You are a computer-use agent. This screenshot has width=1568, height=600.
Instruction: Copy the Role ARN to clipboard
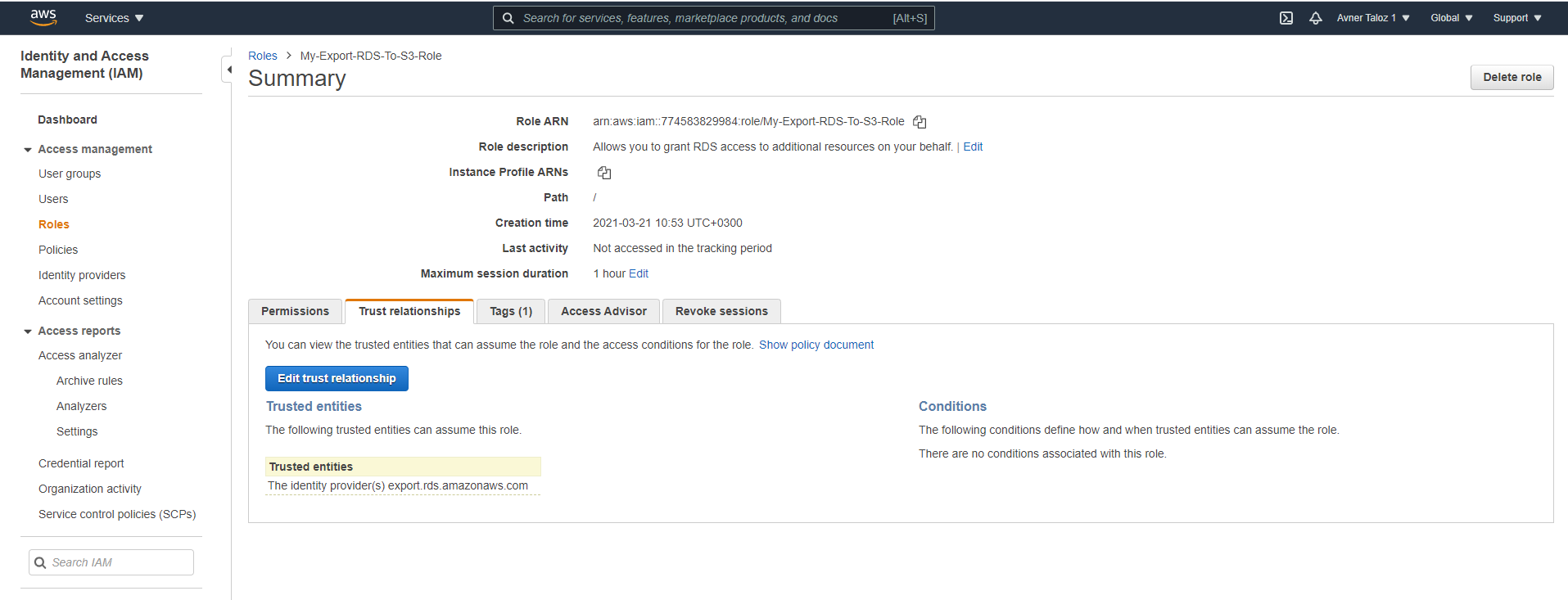click(x=920, y=122)
